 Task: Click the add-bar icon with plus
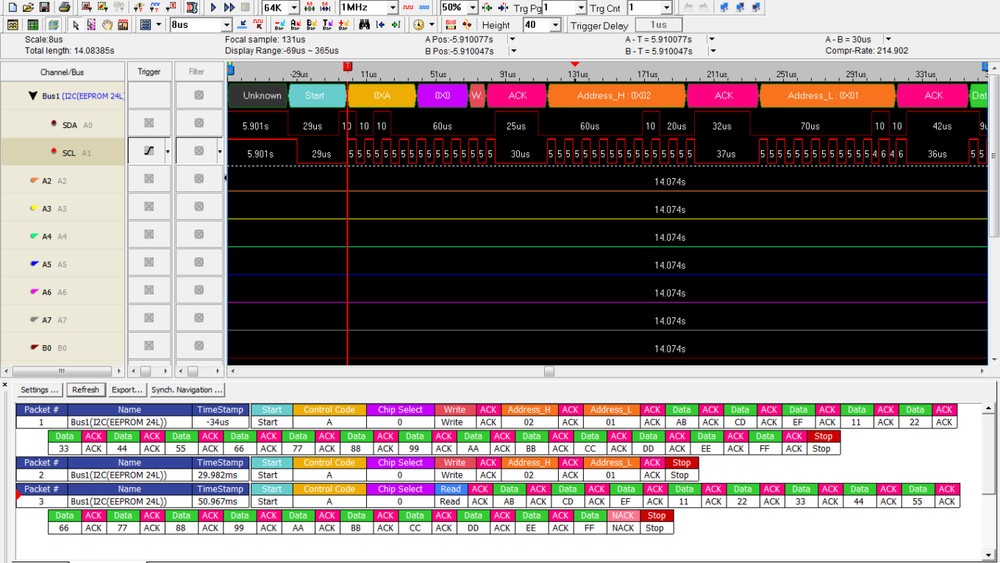pos(343,25)
